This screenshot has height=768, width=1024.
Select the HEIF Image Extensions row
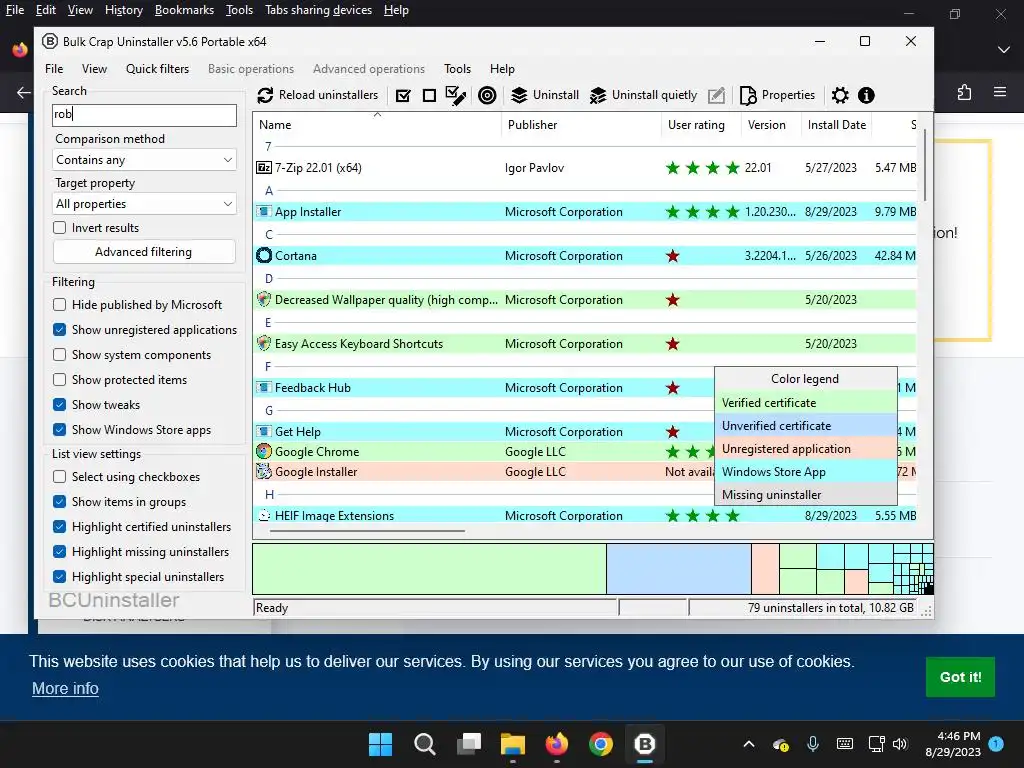pyautogui.click(x=585, y=515)
